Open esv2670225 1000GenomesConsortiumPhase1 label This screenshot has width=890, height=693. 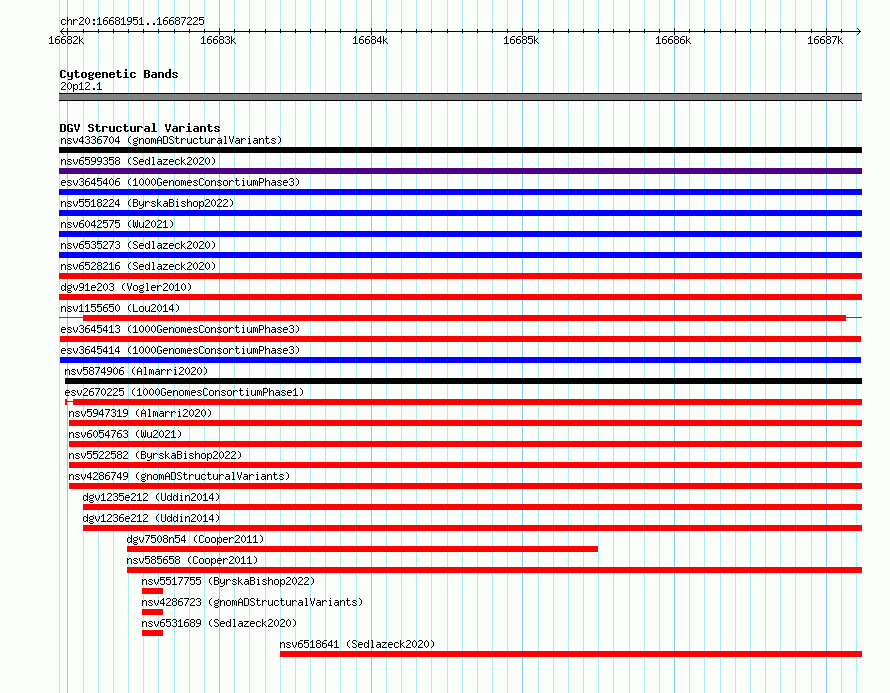[x=184, y=392]
